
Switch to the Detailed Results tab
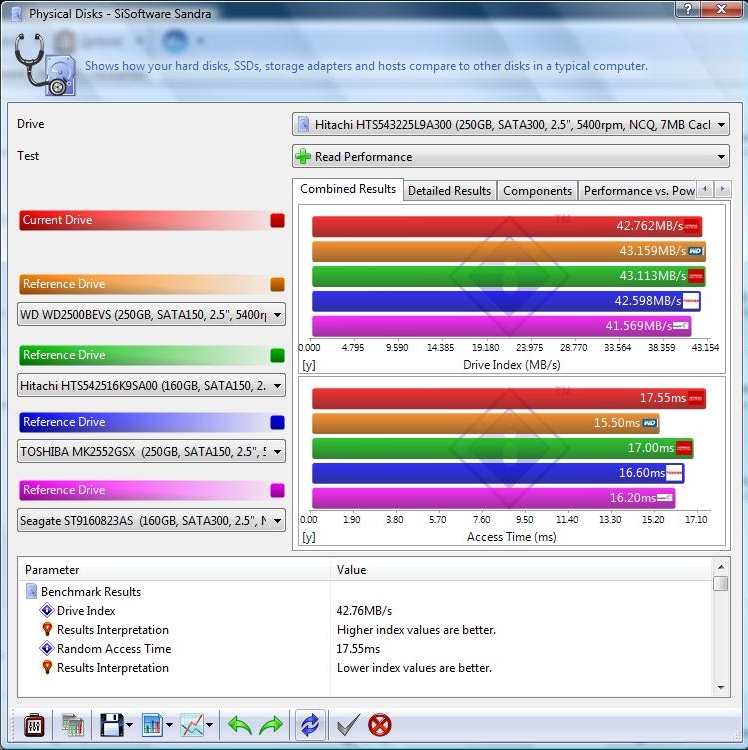click(449, 191)
